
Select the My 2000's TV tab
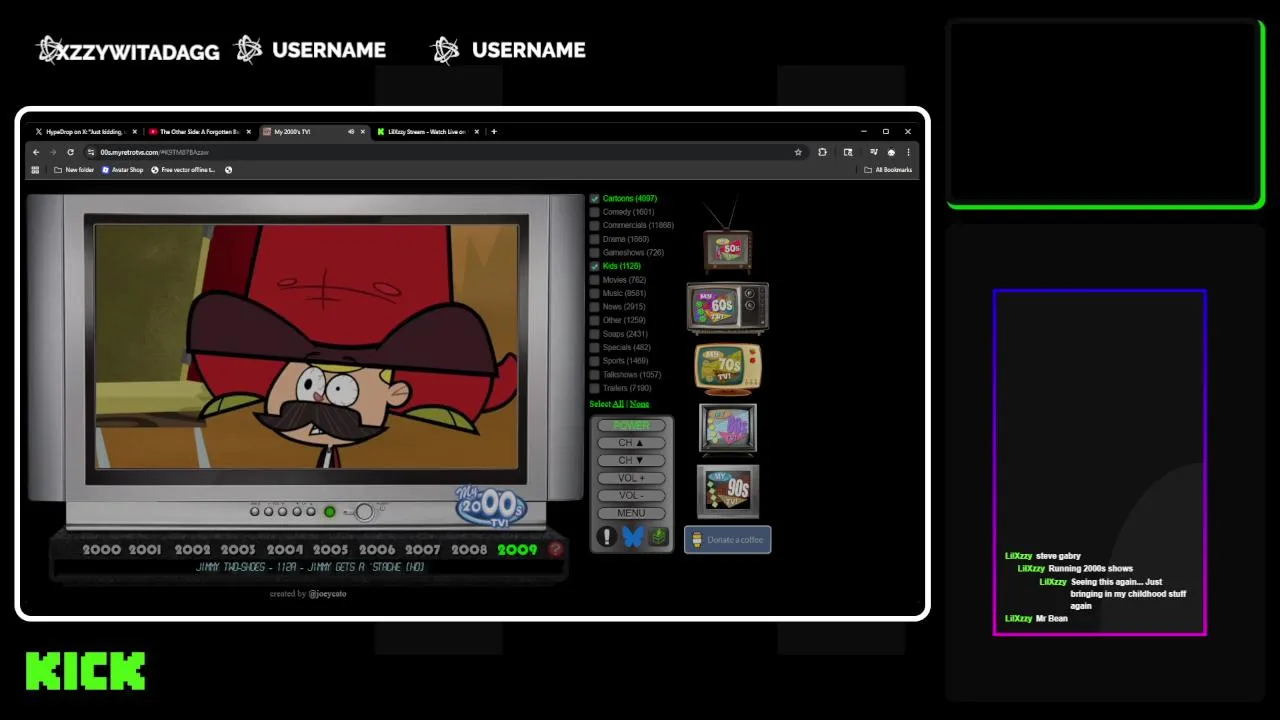pos(313,131)
